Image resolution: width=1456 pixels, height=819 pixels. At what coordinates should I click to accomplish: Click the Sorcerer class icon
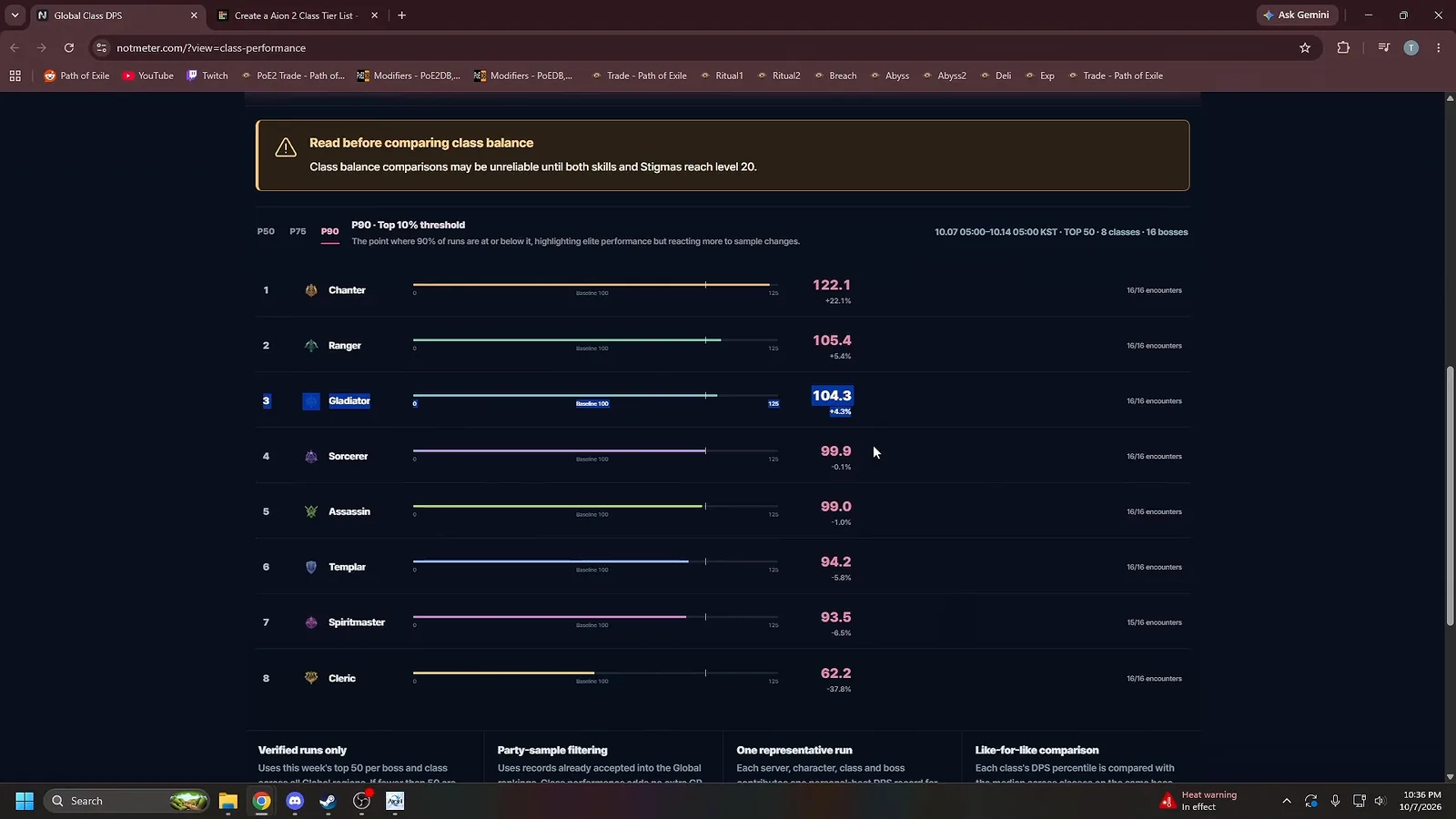click(x=311, y=457)
